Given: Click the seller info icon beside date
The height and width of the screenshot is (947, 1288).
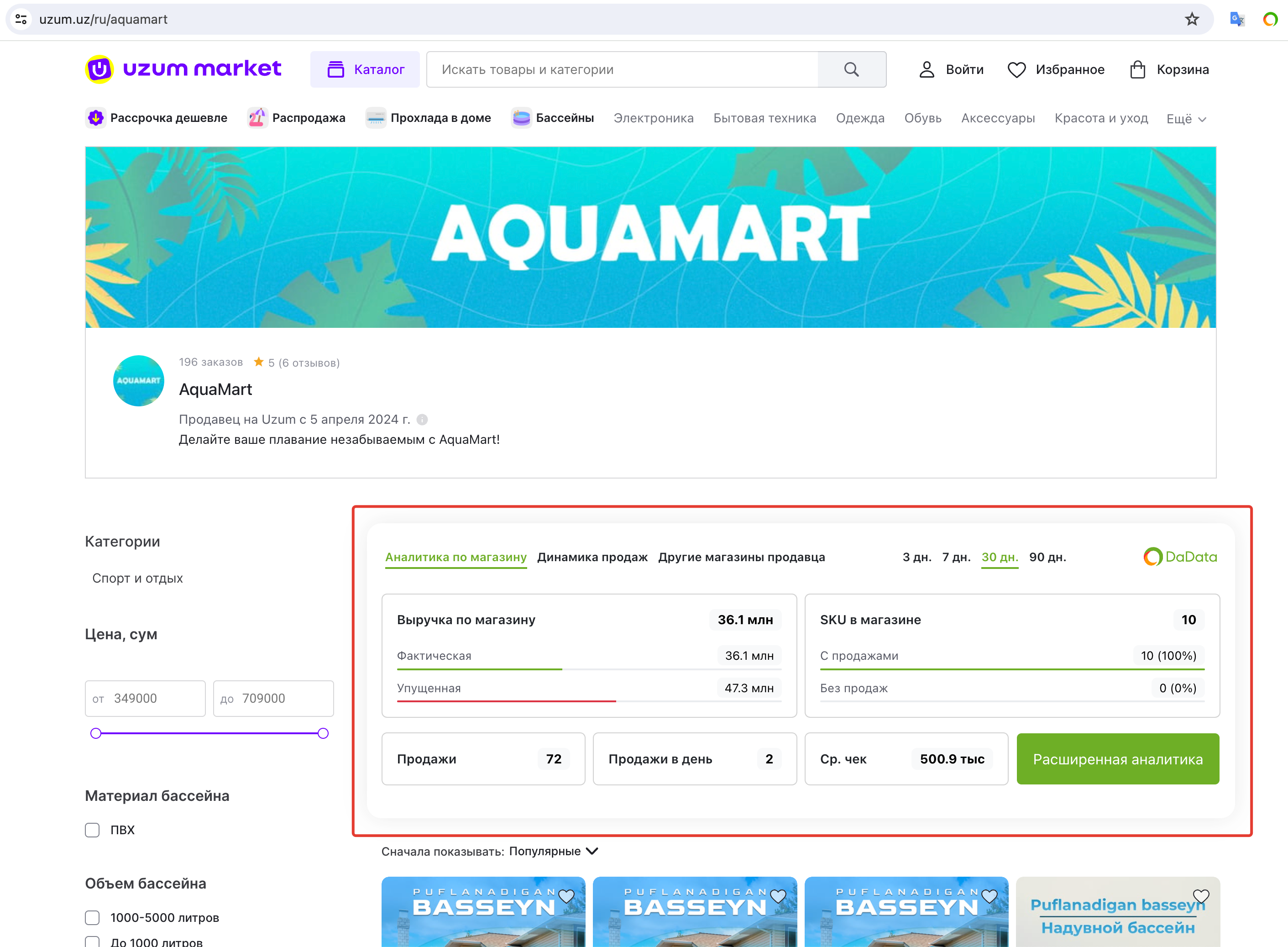Looking at the screenshot, I should [x=422, y=420].
